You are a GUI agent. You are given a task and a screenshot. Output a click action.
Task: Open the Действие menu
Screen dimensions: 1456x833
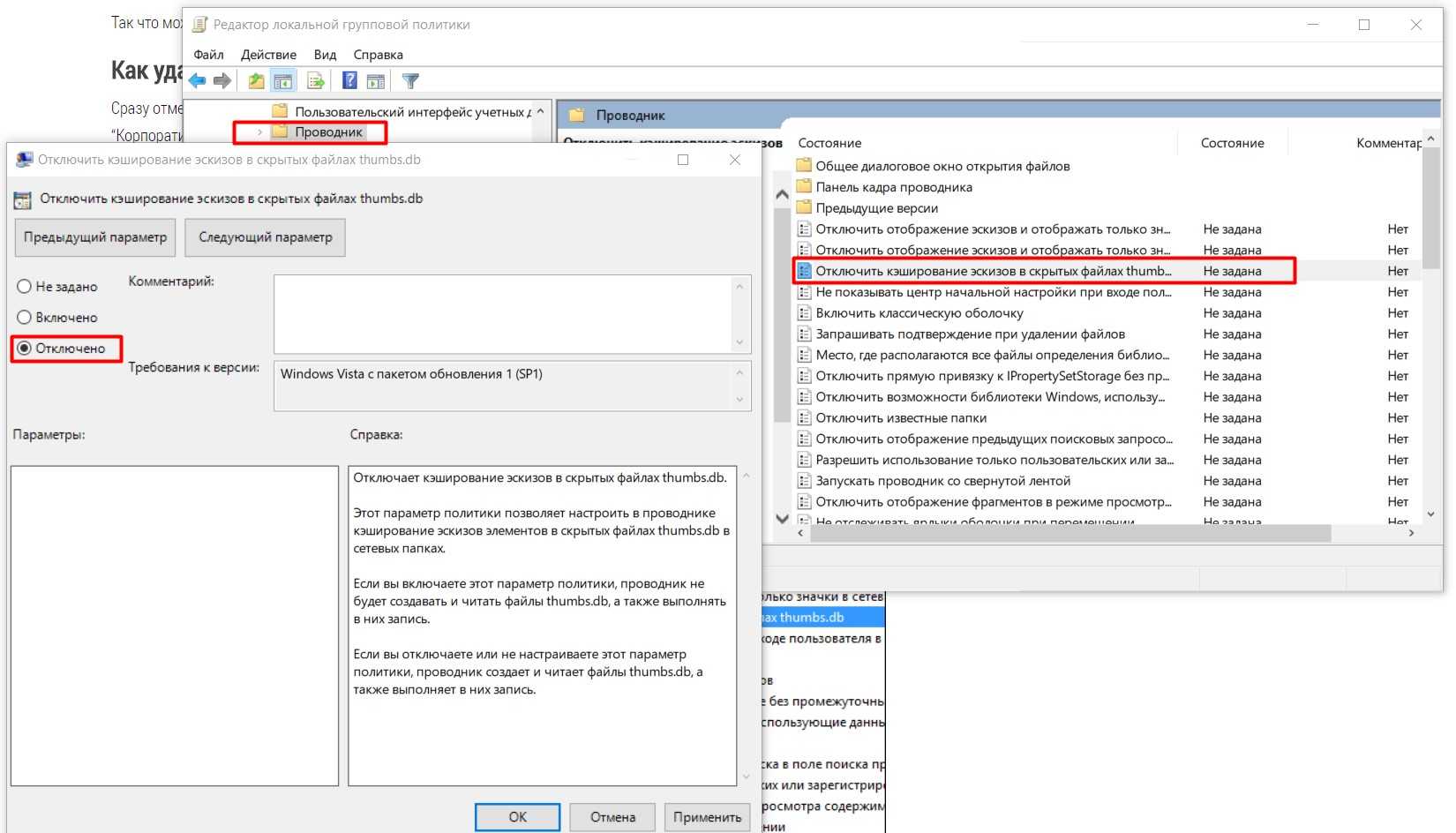[268, 55]
